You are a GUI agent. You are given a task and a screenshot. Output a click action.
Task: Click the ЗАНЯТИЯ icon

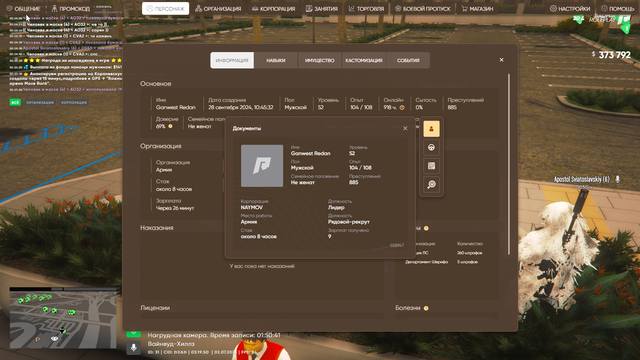(309, 9)
